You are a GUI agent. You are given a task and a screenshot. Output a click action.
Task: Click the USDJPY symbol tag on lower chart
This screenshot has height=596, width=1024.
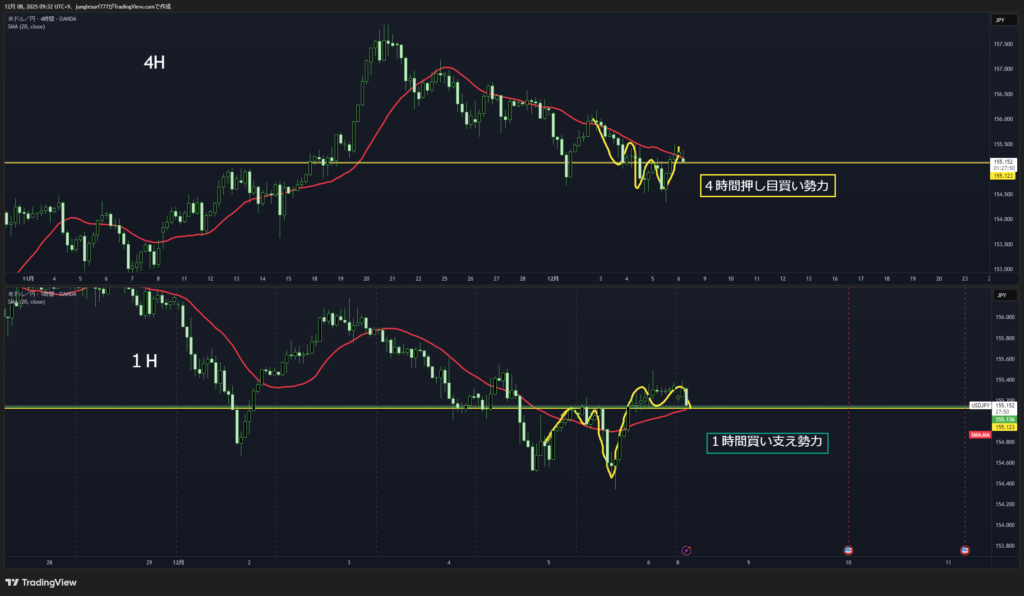tap(979, 405)
